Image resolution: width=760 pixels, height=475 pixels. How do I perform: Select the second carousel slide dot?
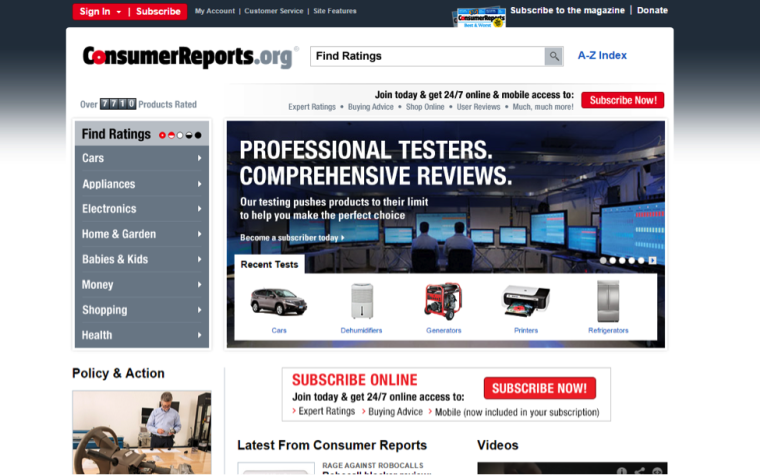613,260
